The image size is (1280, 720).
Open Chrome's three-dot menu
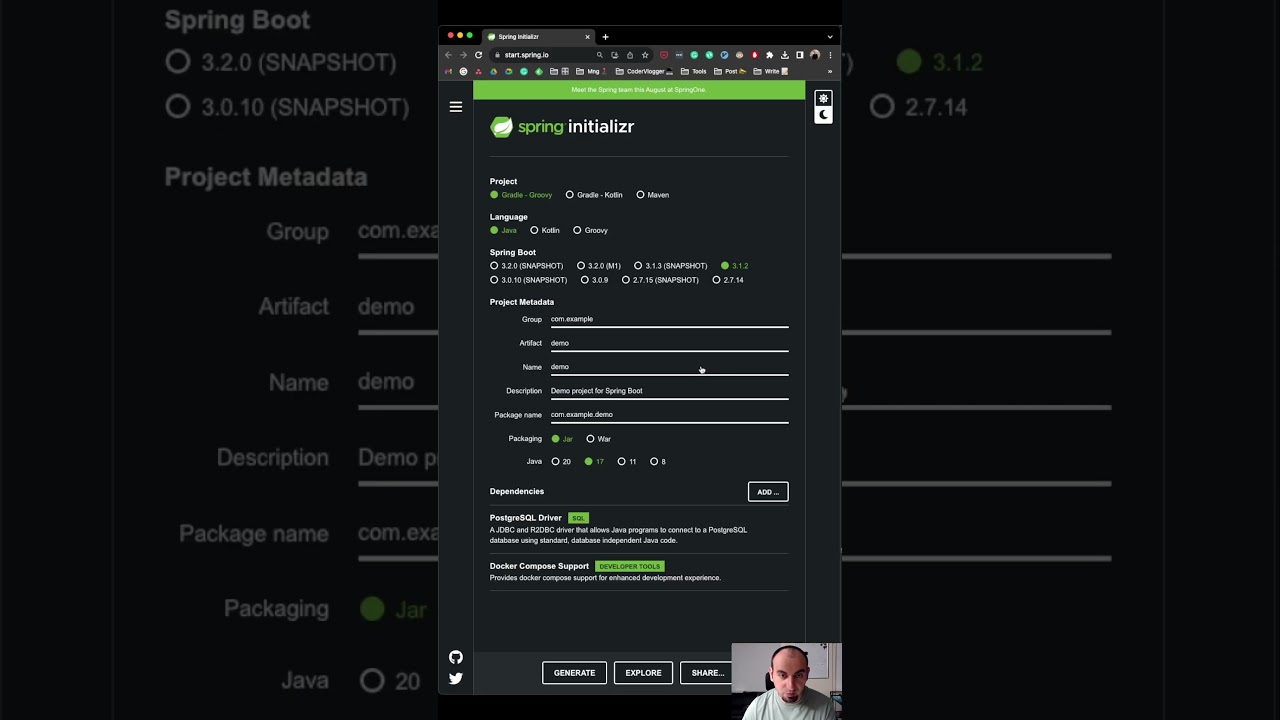(x=830, y=55)
